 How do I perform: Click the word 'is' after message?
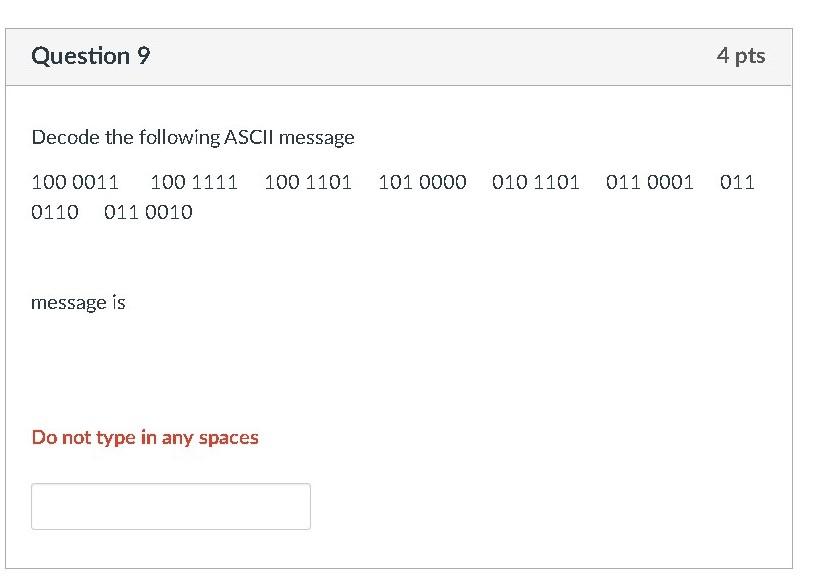[x=119, y=302]
